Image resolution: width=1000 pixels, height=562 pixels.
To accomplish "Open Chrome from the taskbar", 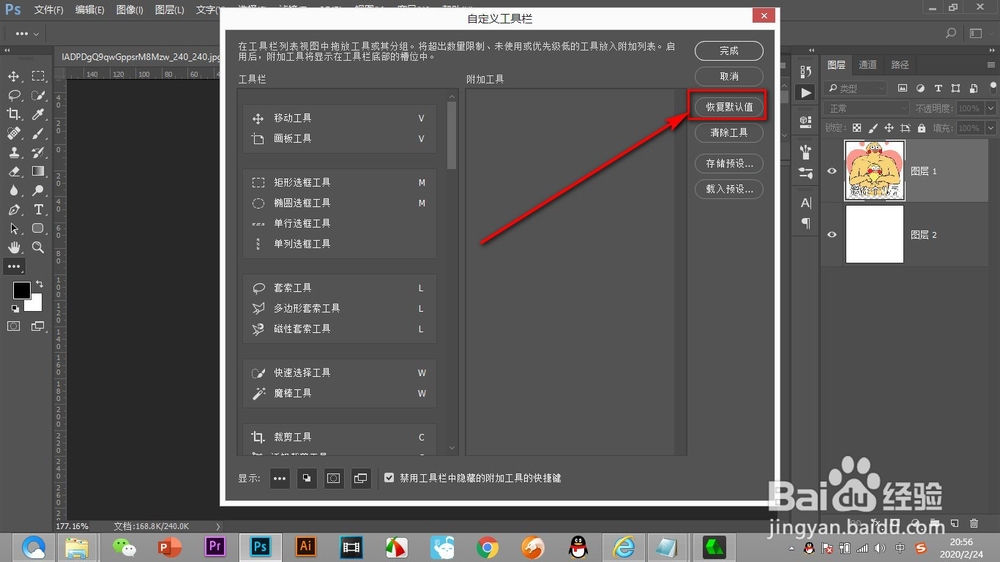I will coord(487,547).
